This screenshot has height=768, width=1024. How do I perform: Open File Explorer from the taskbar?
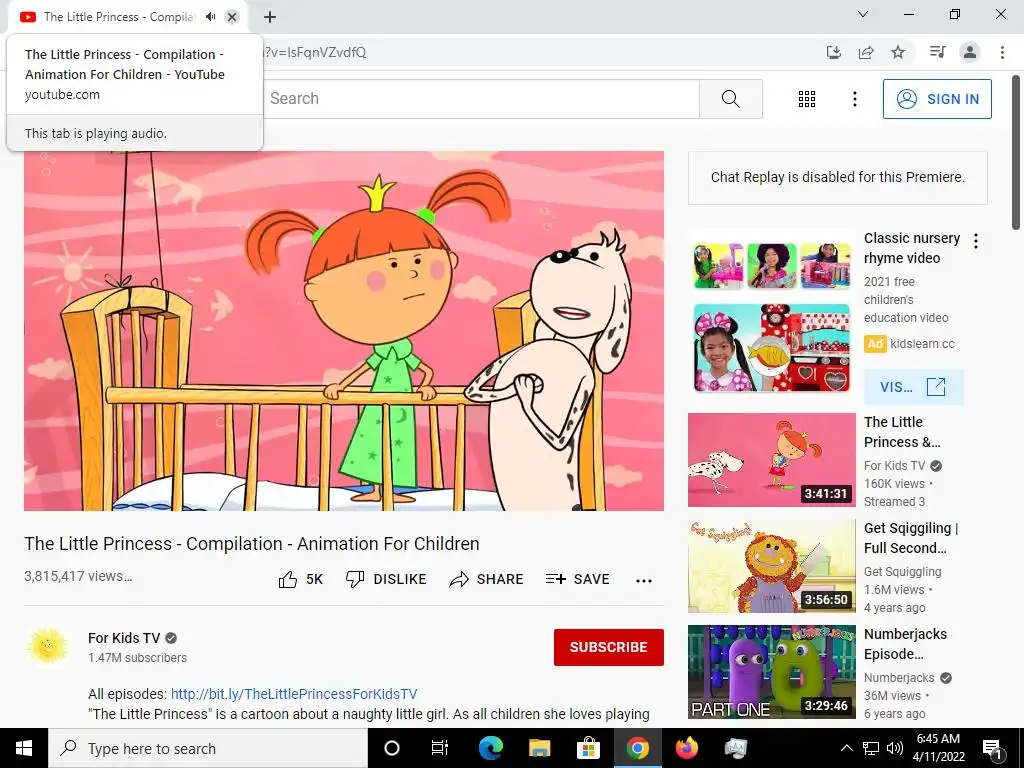tap(539, 748)
